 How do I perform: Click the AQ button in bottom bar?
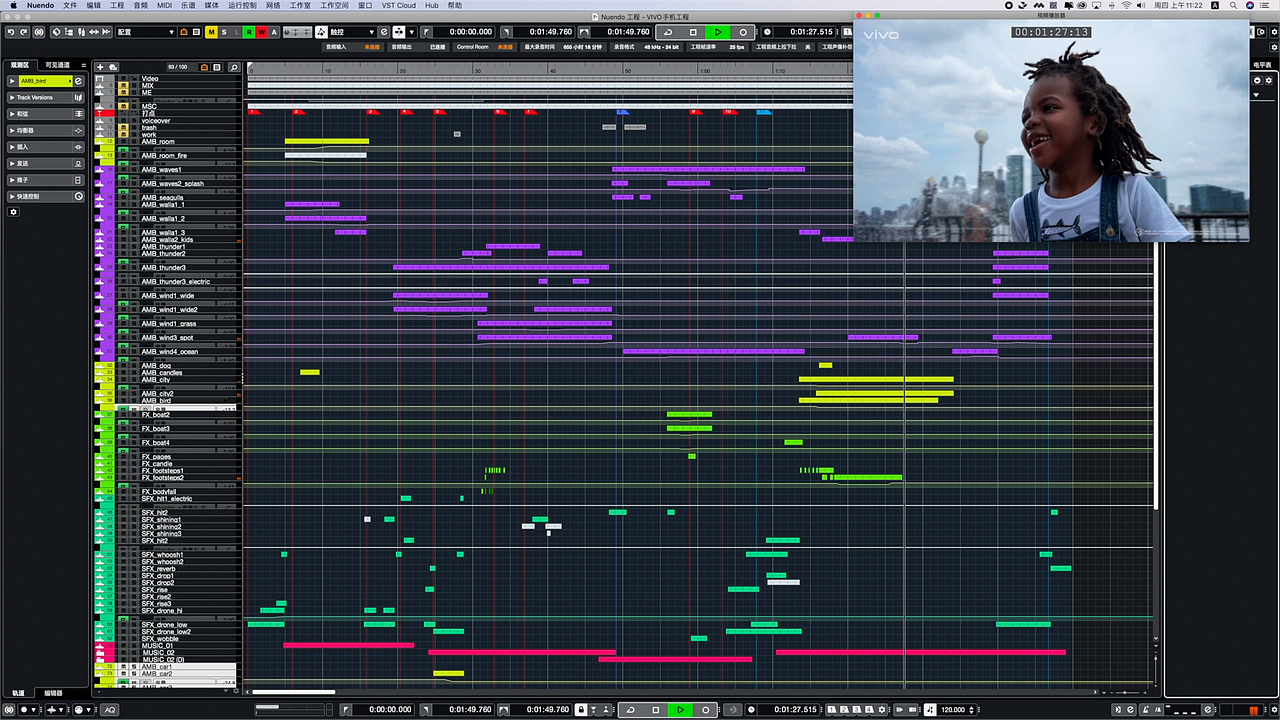pyautogui.click(x=109, y=710)
